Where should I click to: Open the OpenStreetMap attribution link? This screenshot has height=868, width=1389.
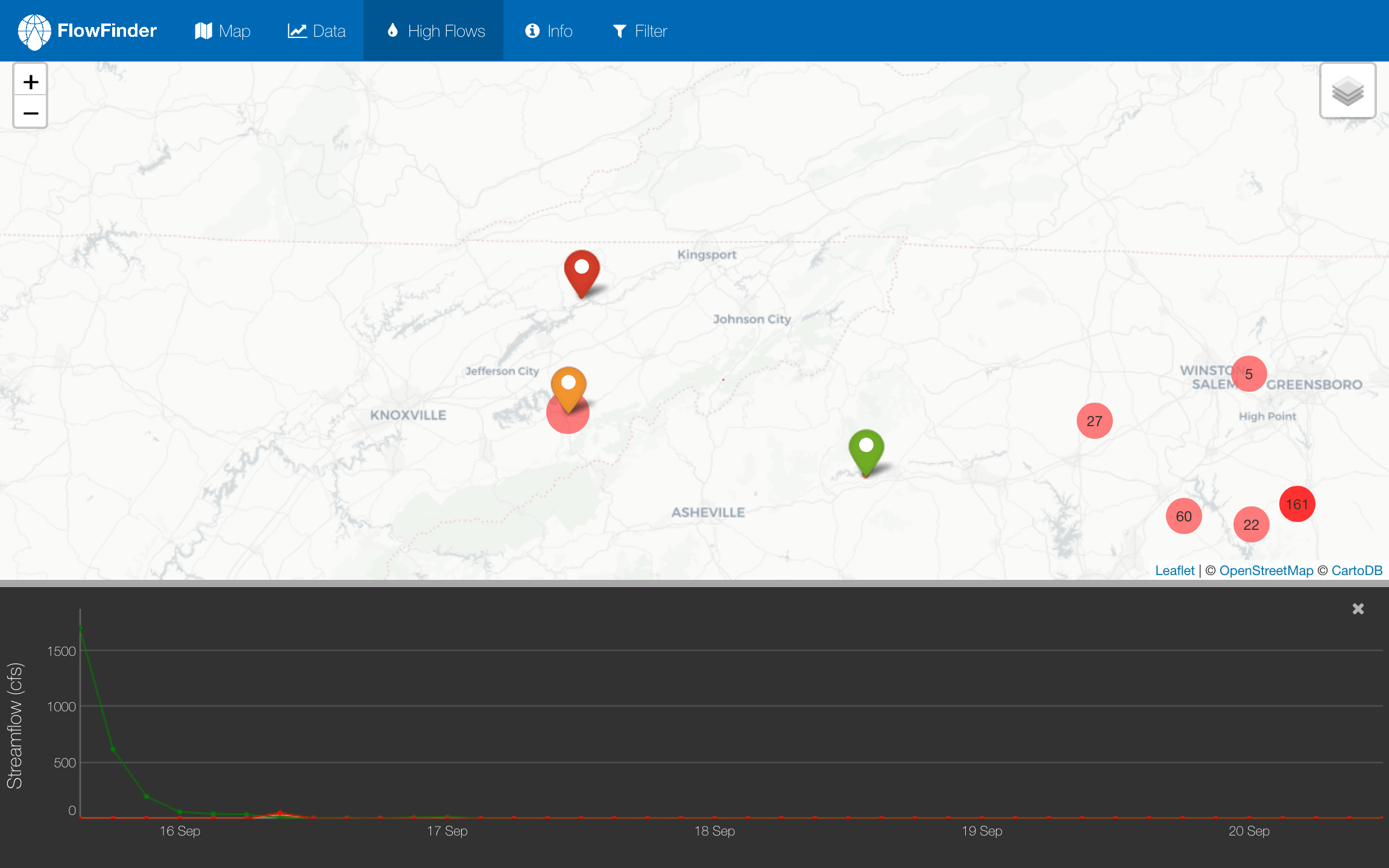click(1266, 570)
